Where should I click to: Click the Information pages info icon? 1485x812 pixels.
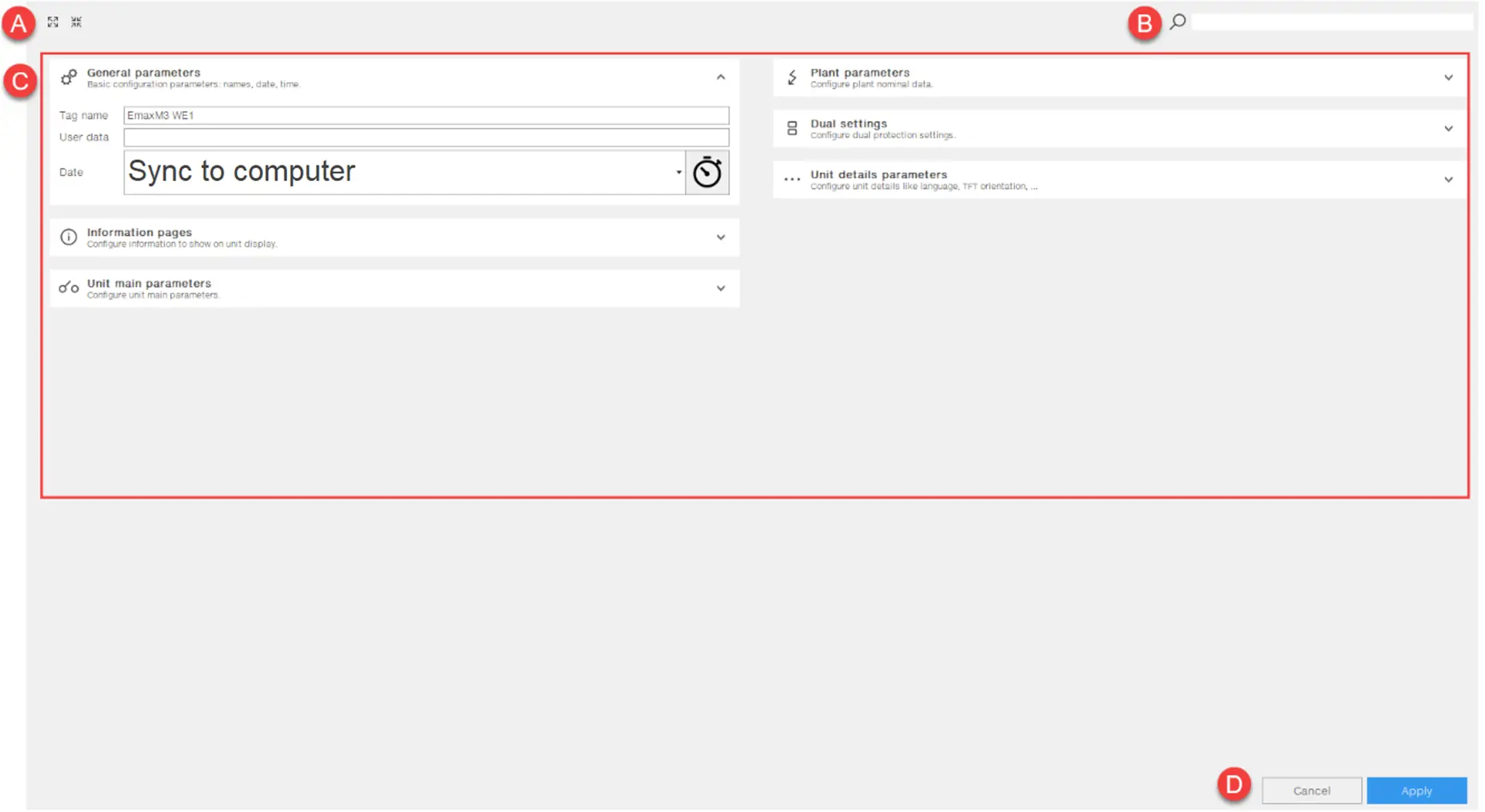69,237
